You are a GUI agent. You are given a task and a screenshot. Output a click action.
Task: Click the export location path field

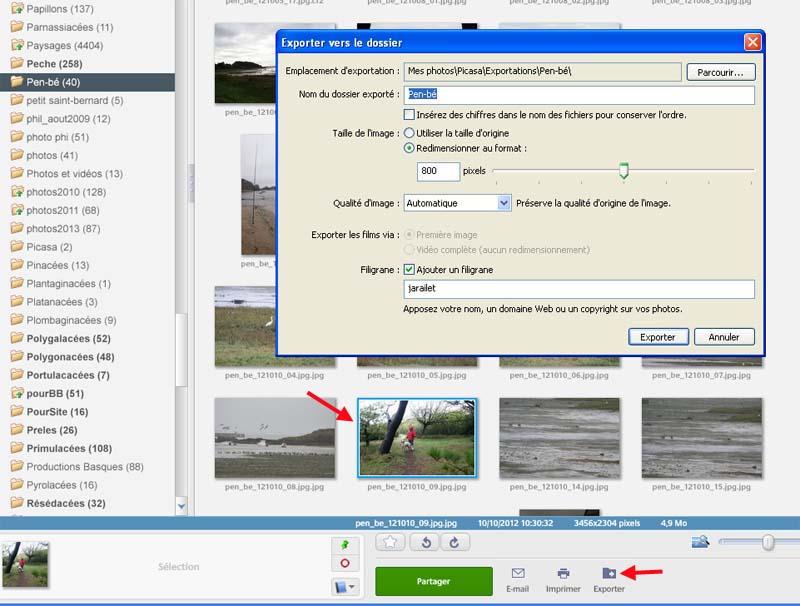(542, 71)
